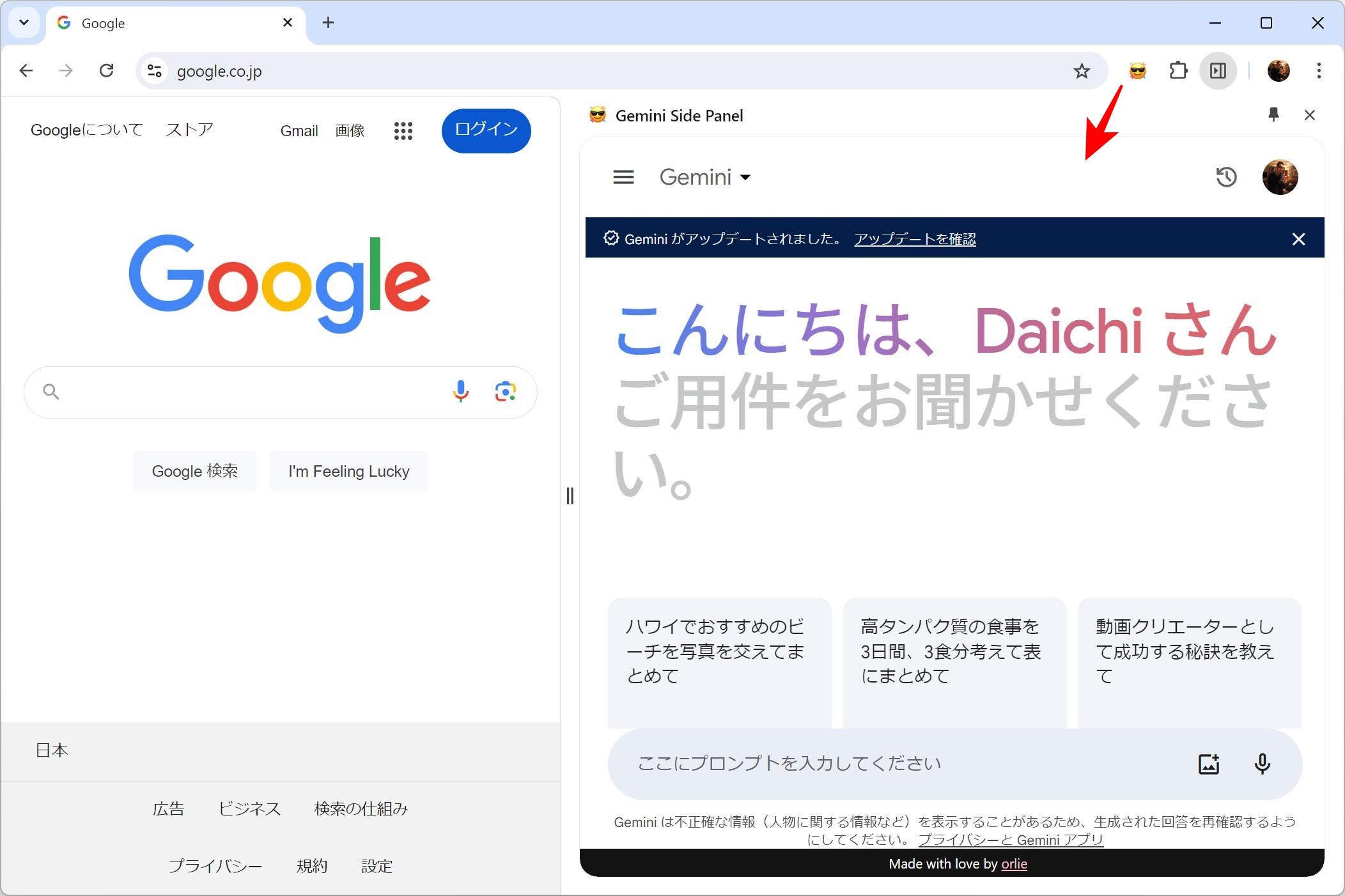Open Gemini account avatar
Screen dimensions: 1345x896
[x=1280, y=177]
